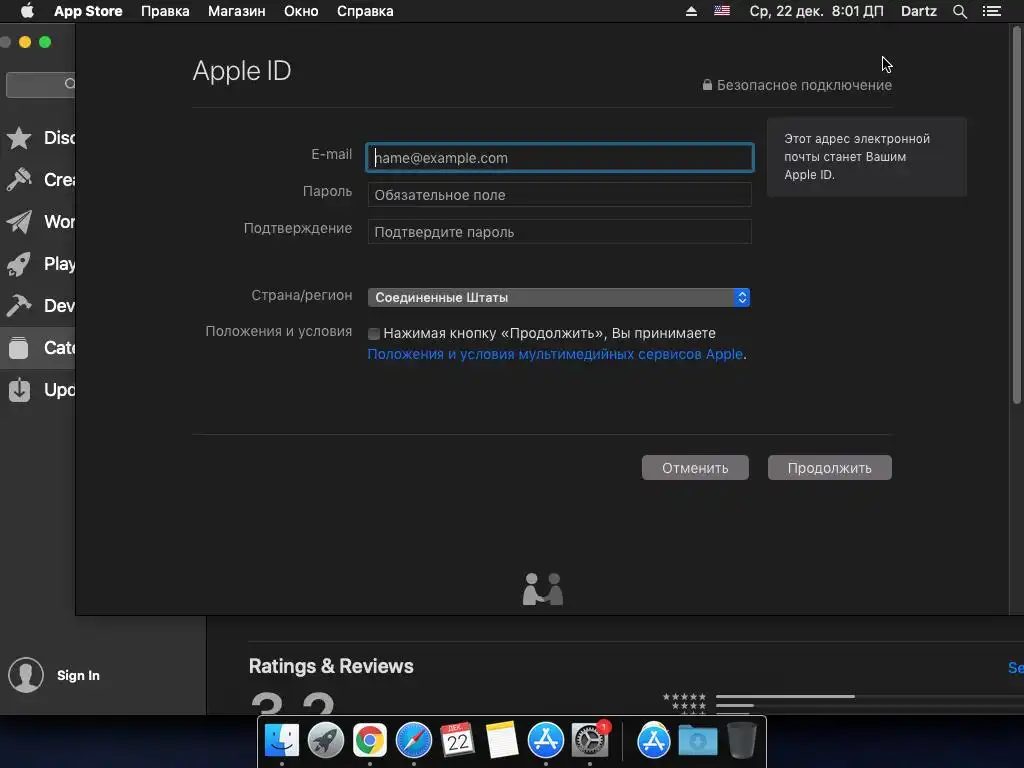Open the Apple menu logo
The height and width of the screenshot is (768, 1024).
tap(27, 11)
